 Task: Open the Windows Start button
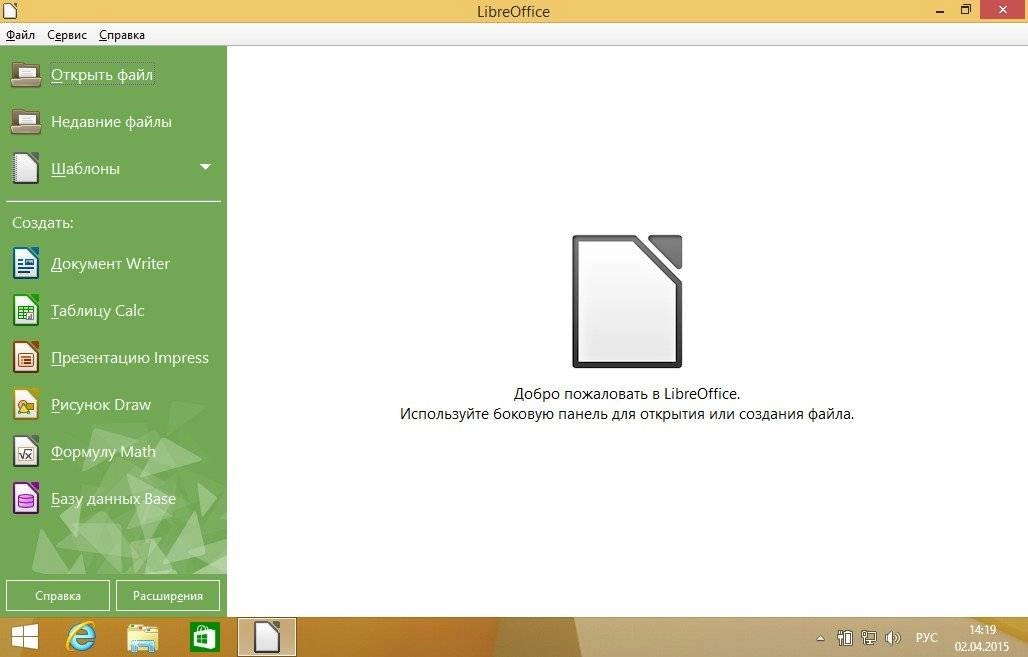point(25,637)
